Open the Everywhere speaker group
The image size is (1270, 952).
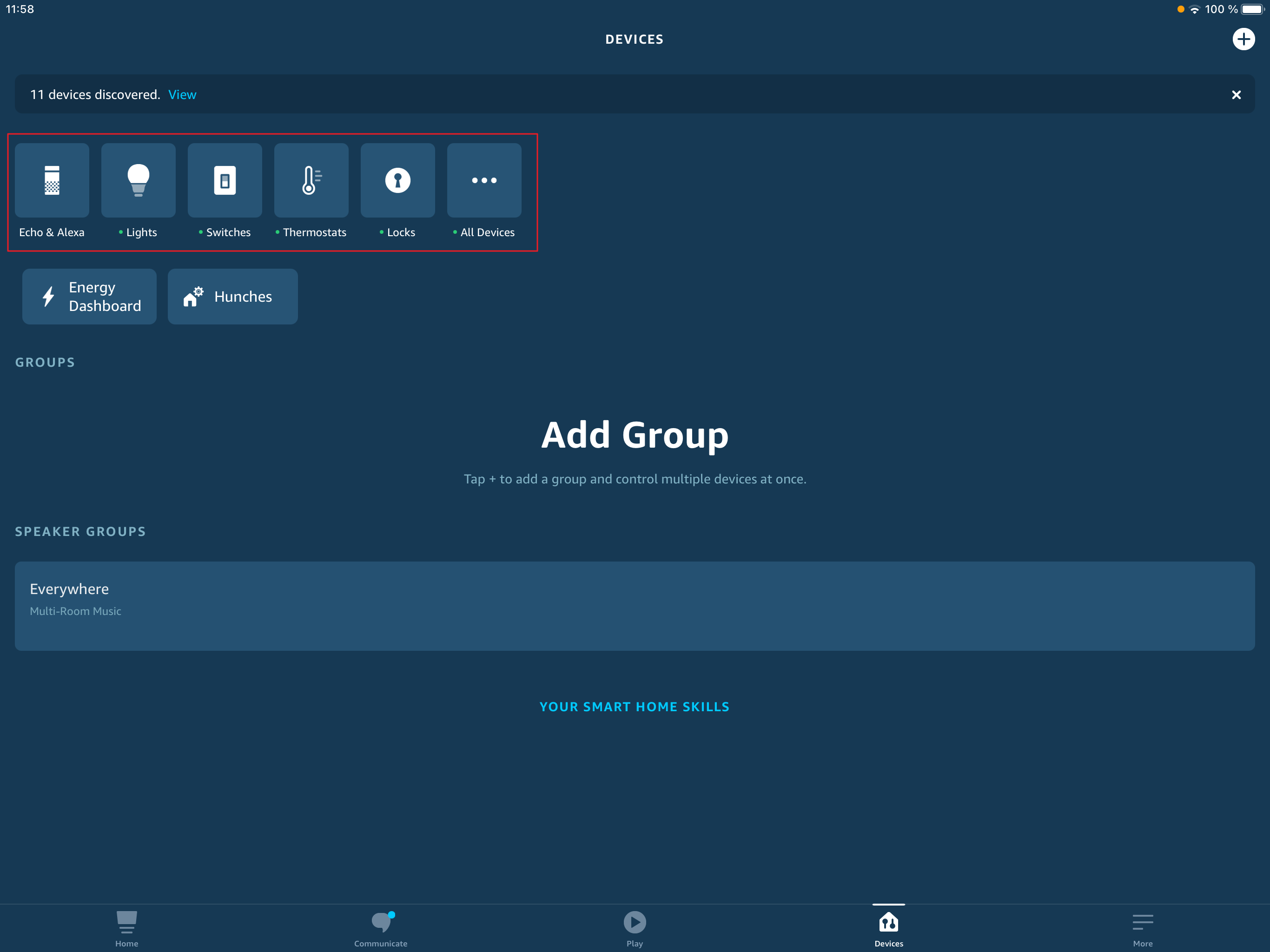(635, 606)
